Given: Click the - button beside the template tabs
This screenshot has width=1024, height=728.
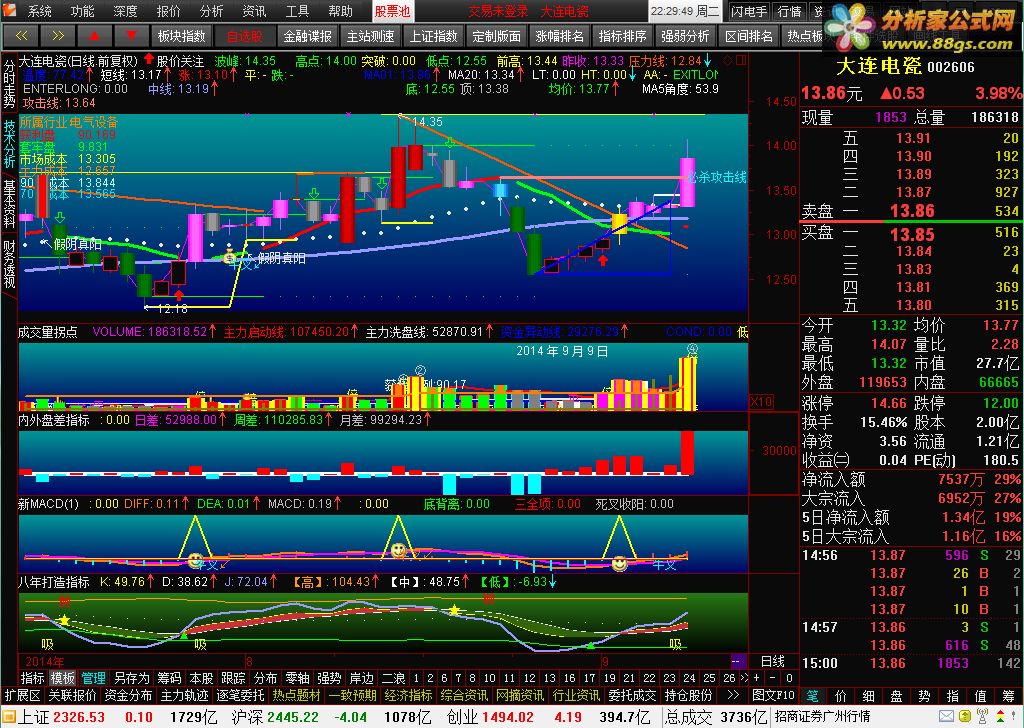Looking at the screenshot, I should (773, 678).
